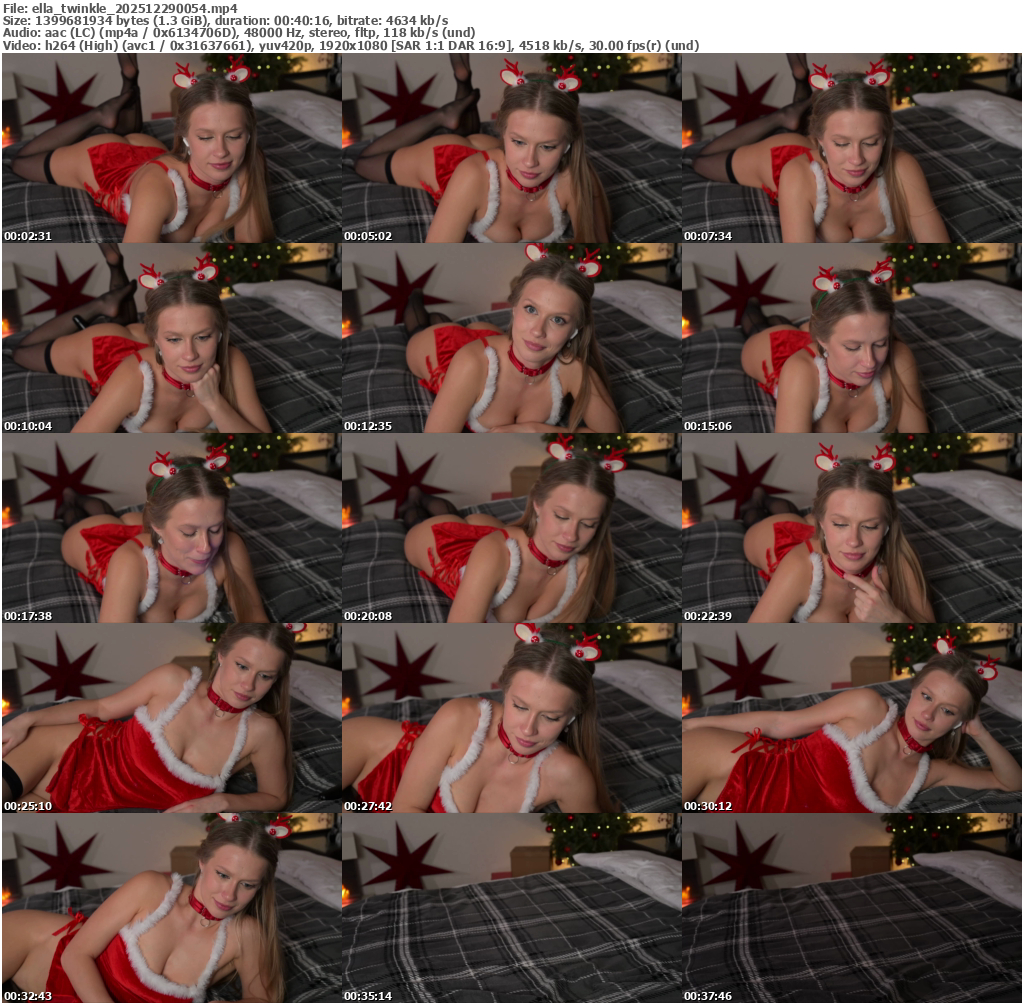Click the Audio codec info line
The image size is (1024, 1003).
tap(239, 33)
